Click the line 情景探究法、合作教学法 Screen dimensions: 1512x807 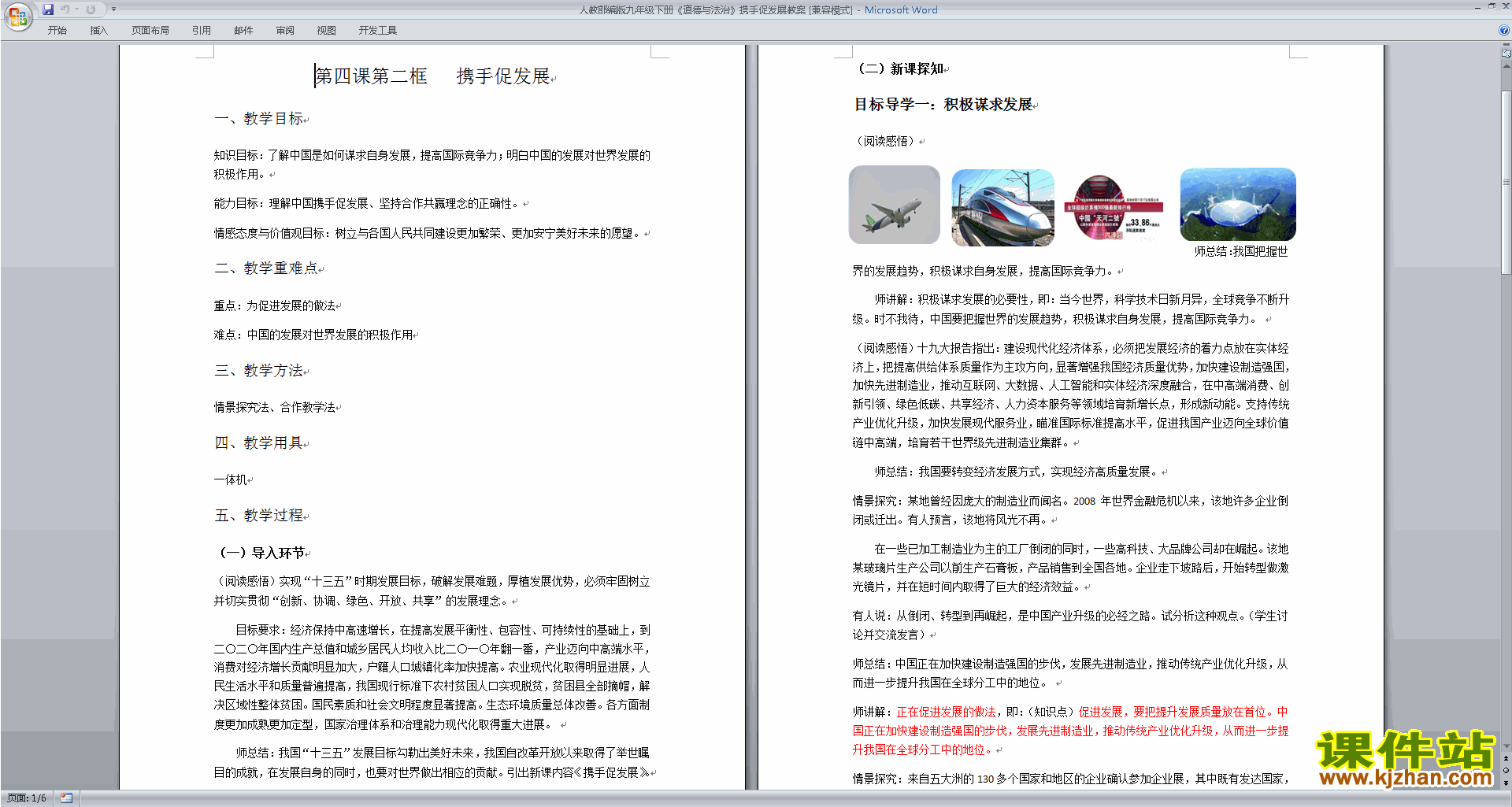coord(275,407)
